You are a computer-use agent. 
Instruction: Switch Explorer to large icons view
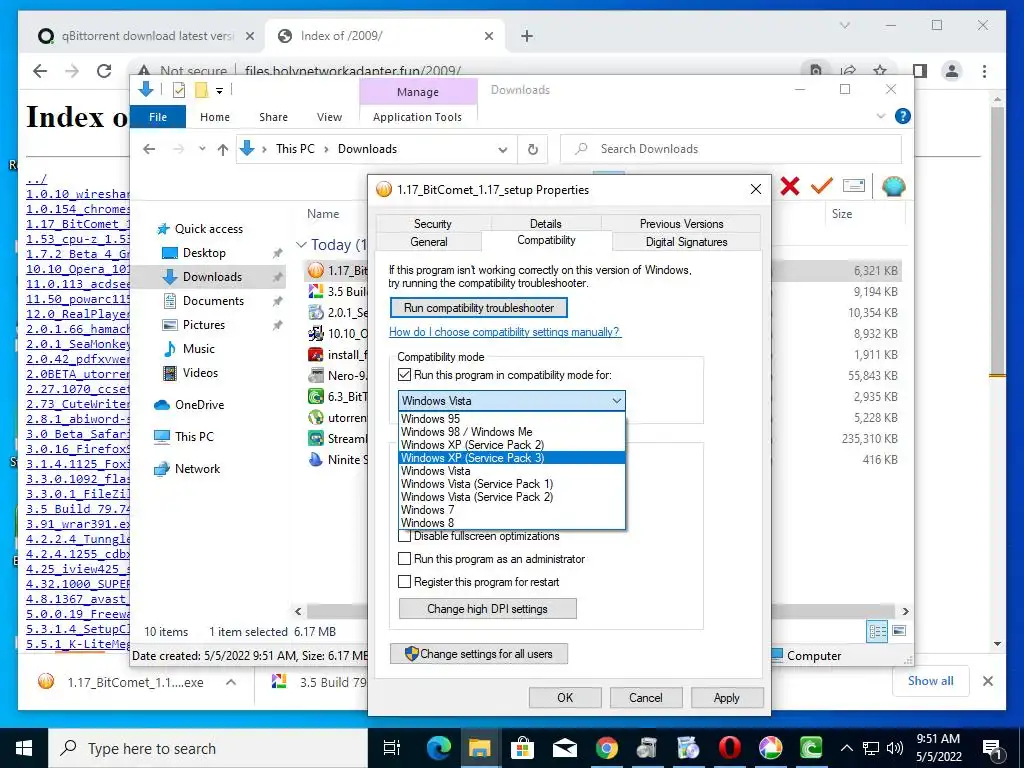tap(899, 631)
